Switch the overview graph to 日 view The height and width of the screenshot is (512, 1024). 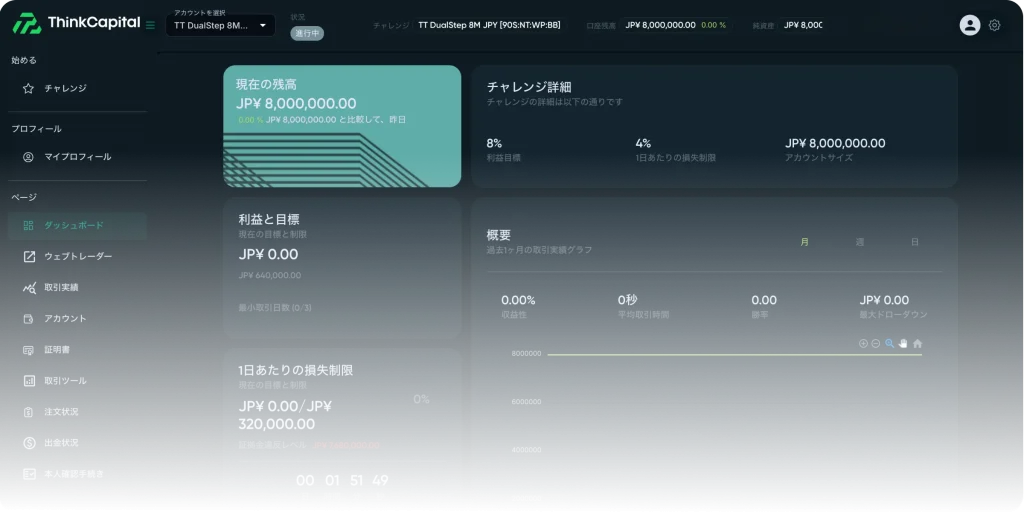click(914, 242)
